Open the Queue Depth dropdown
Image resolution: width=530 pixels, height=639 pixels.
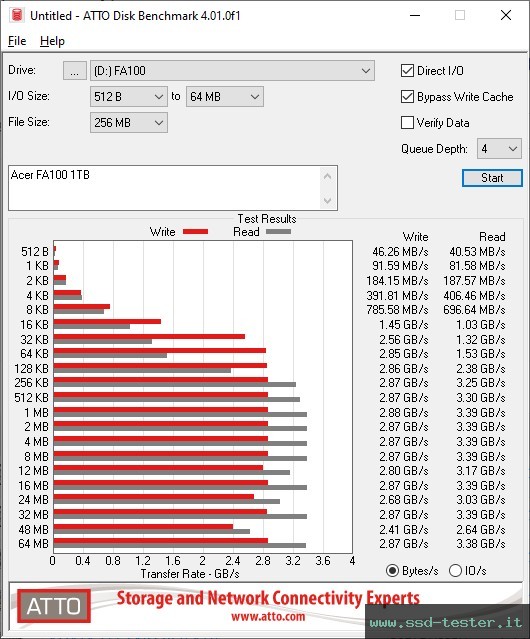pos(499,149)
